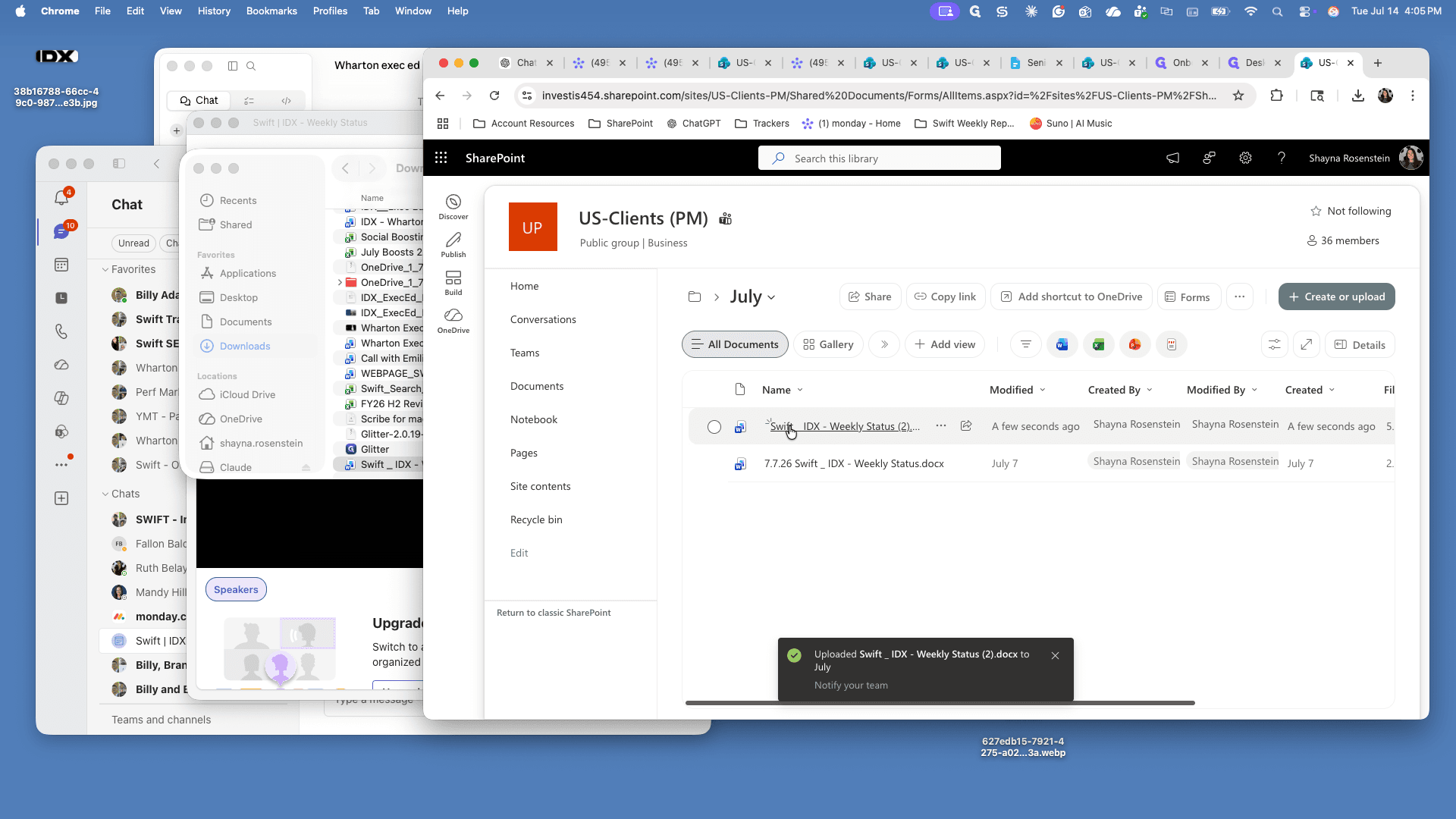Open the filter lines icon beside Add view
Image resolution: width=1456 pixels, height=819 pixels.
pos(1025,344)
